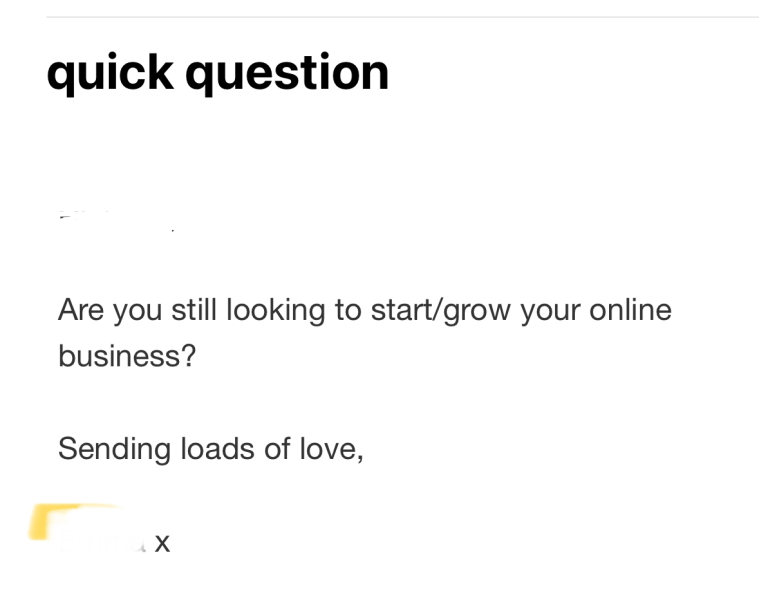Click the word "still" in the body

point(194,311)
